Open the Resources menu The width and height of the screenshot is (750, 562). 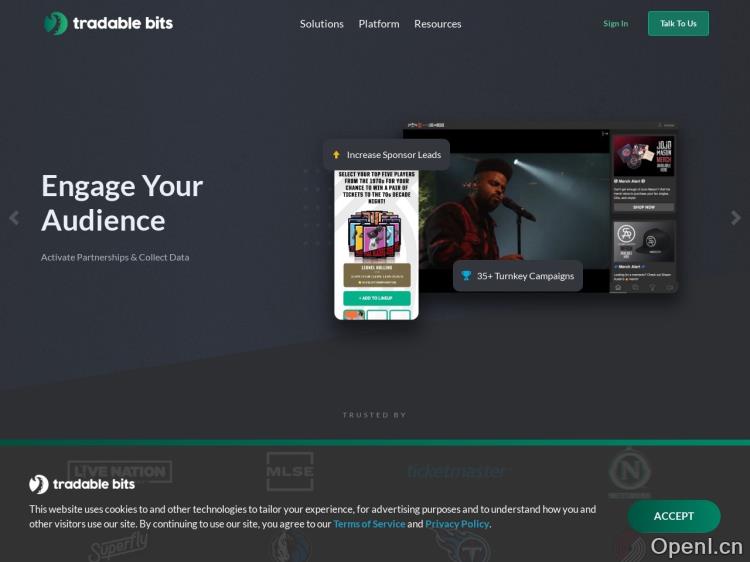coord(438,24)
